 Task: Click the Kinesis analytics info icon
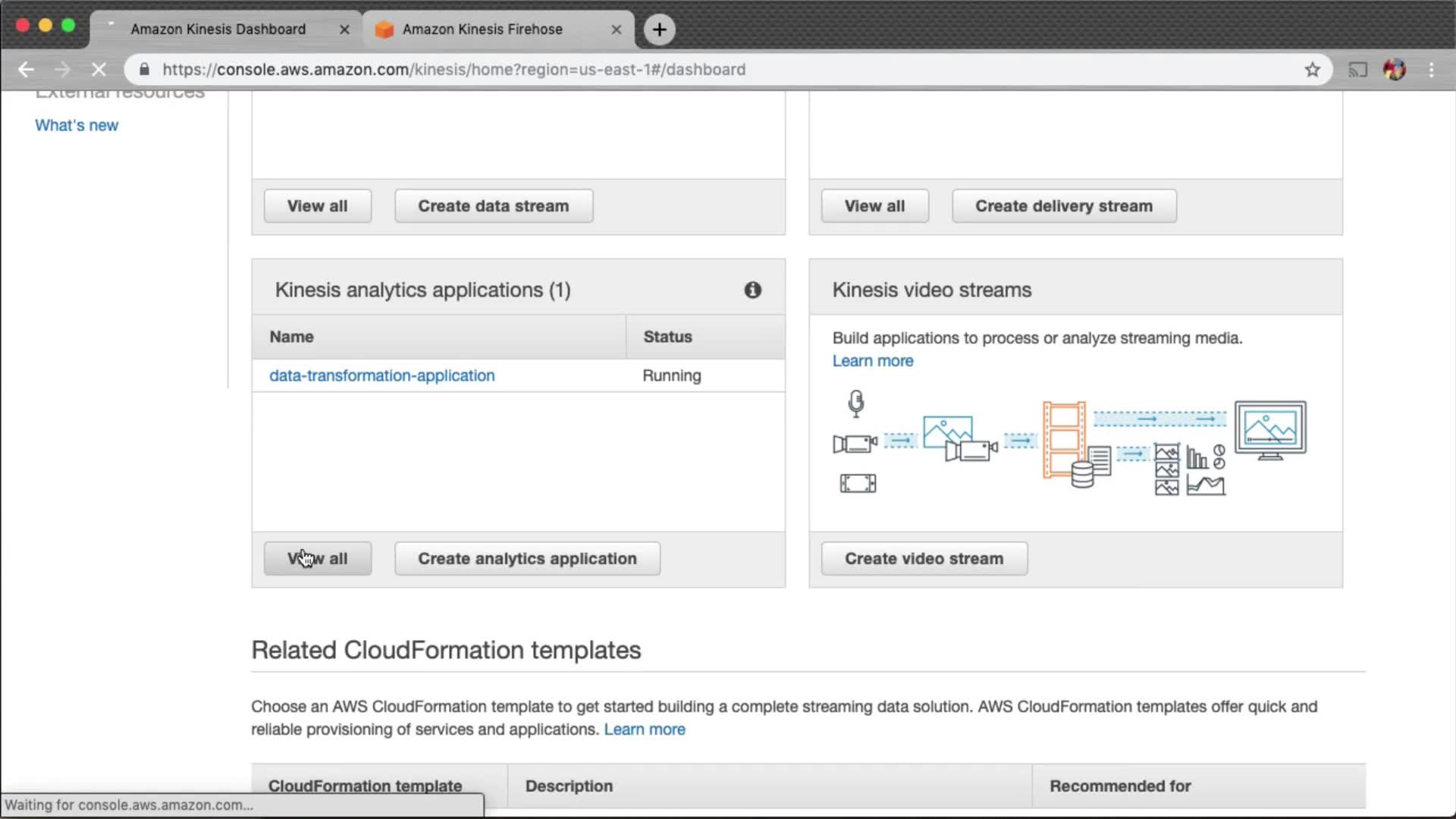click(752, 290)
